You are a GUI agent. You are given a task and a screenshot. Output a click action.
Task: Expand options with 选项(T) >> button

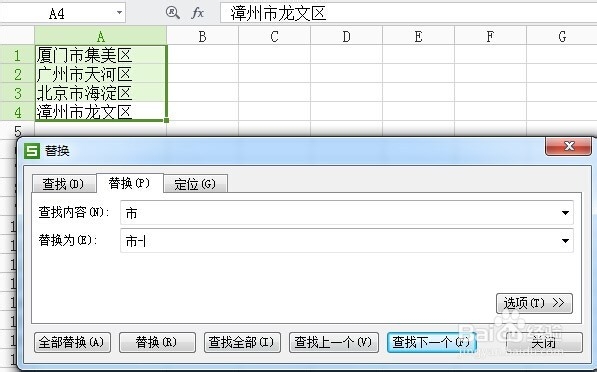[x=534, y=303]
